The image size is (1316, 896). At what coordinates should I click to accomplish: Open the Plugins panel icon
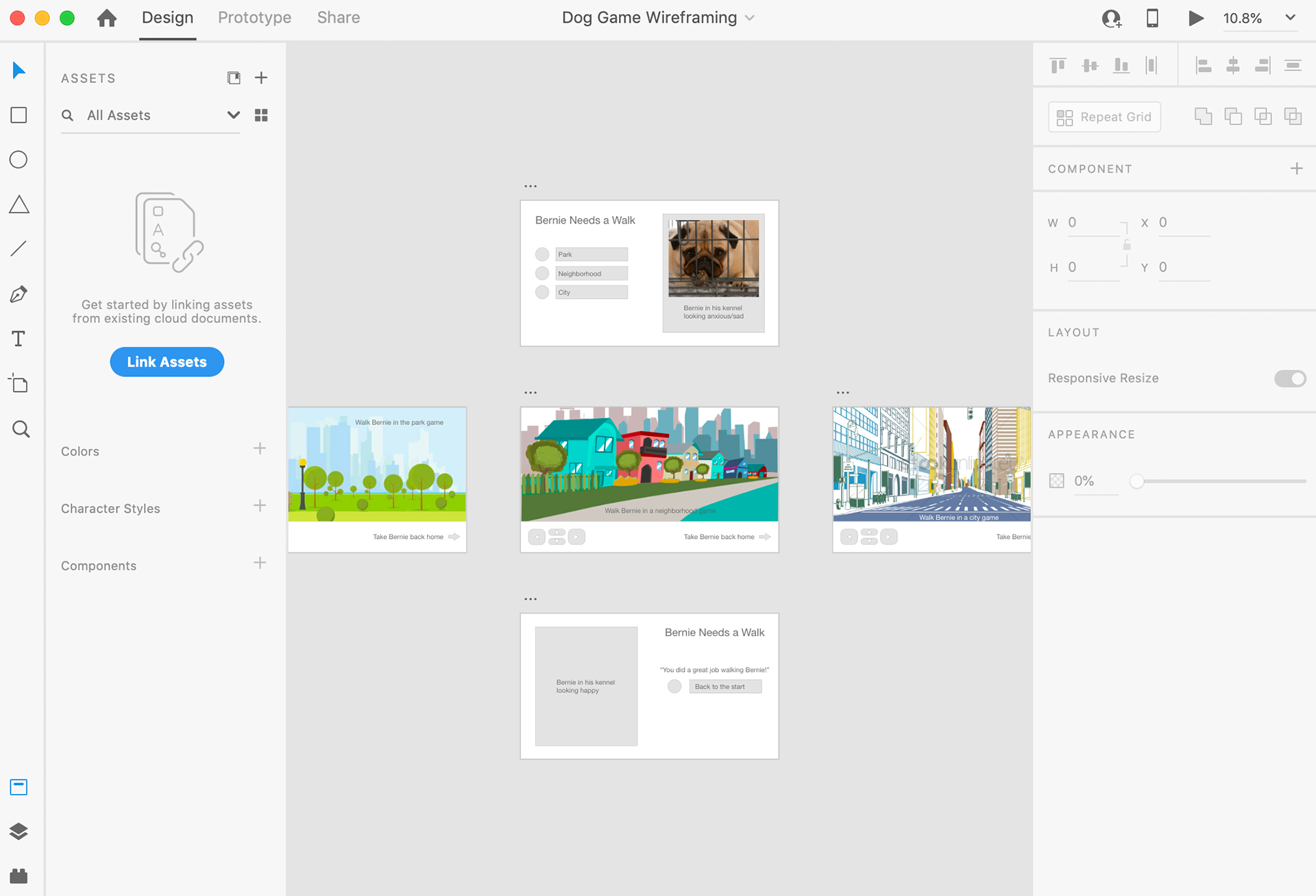click(x=19, y=876)
